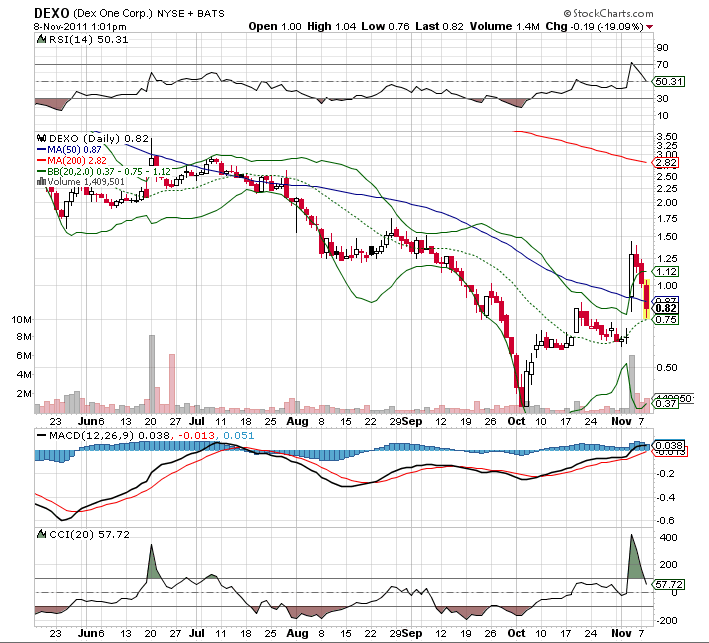The width and height of the screenshot is (709, 643).
Task: Click the green 1.12 upper band price tag
Action: click(666, 271)
